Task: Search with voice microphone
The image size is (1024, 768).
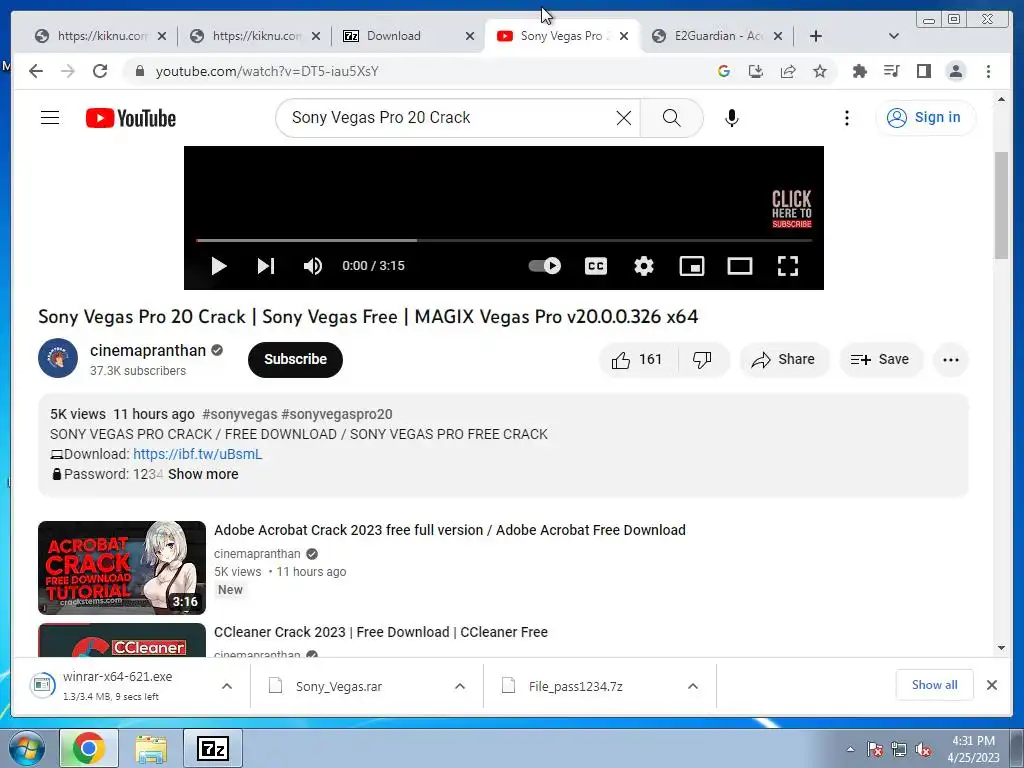Action: coord(732,118)
